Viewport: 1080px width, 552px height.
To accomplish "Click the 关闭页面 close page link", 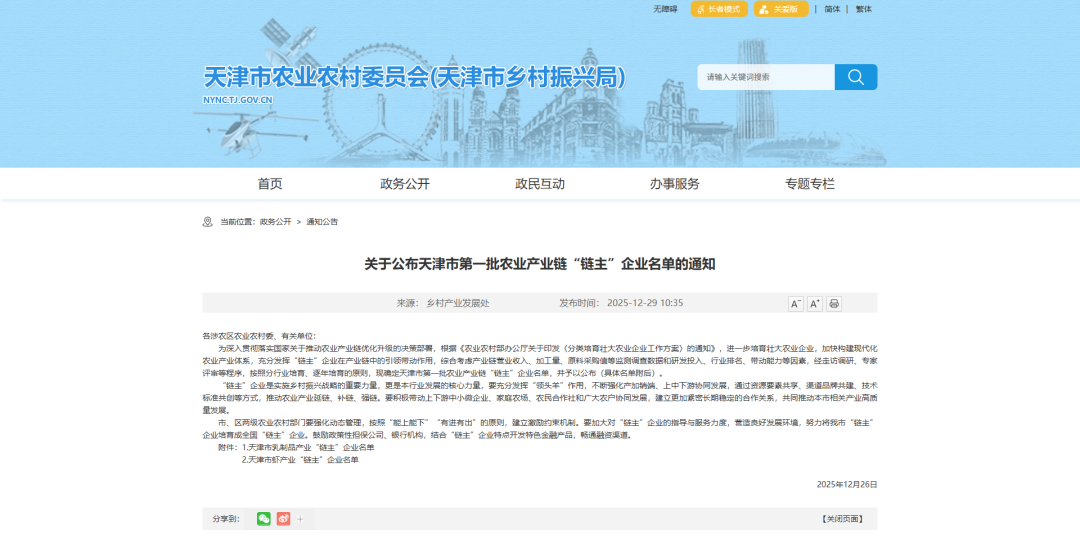I will 842,519.
